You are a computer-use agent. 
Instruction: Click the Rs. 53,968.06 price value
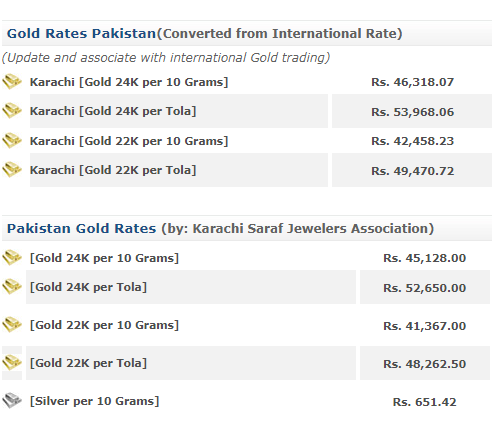pos(412,112)
